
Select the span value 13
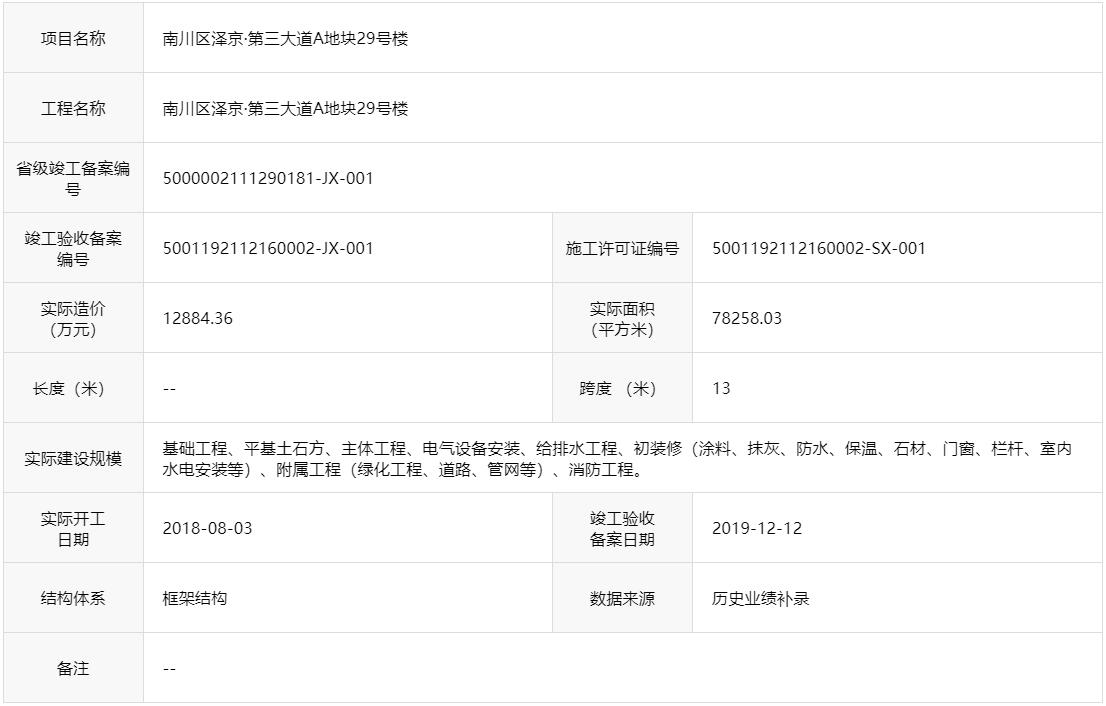[721, 388]
